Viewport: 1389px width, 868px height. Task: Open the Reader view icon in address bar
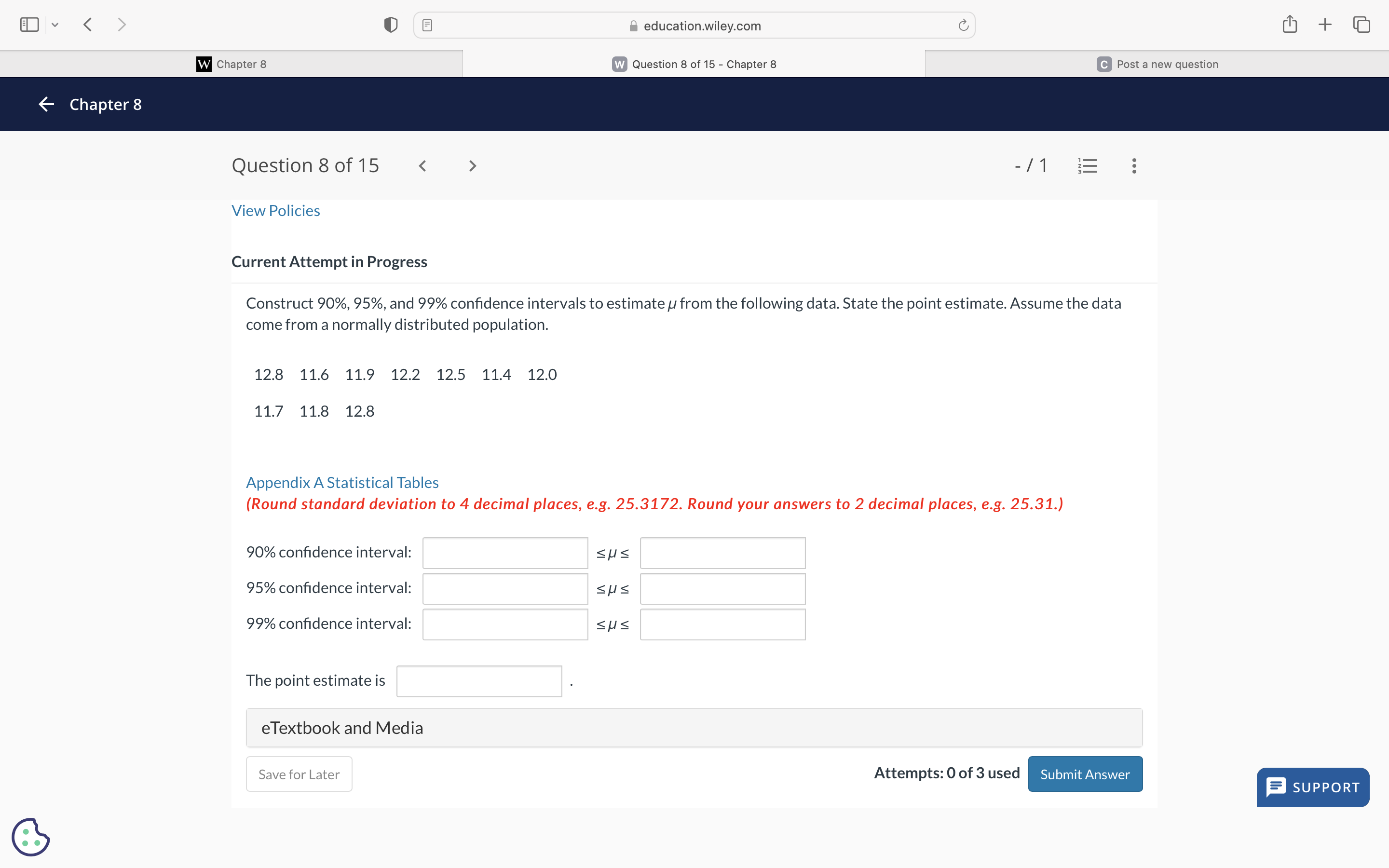click(427, 25)
